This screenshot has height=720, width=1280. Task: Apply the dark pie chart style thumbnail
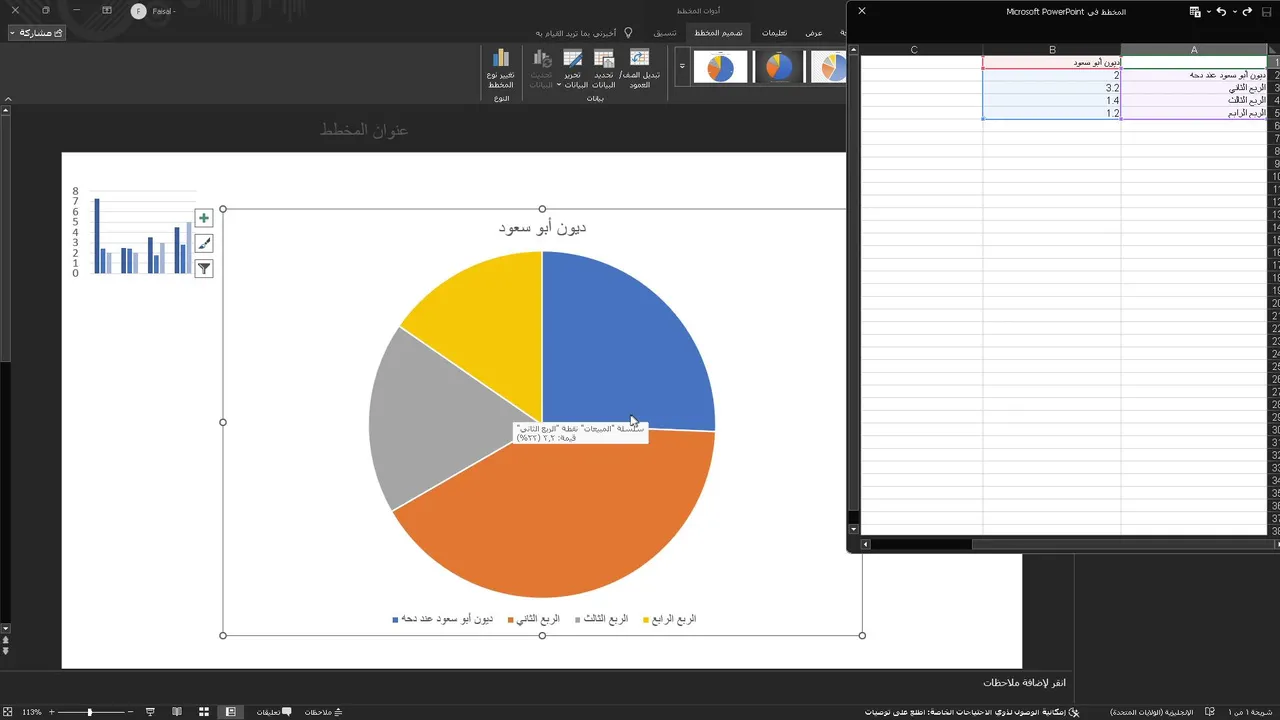pos(779,67)
